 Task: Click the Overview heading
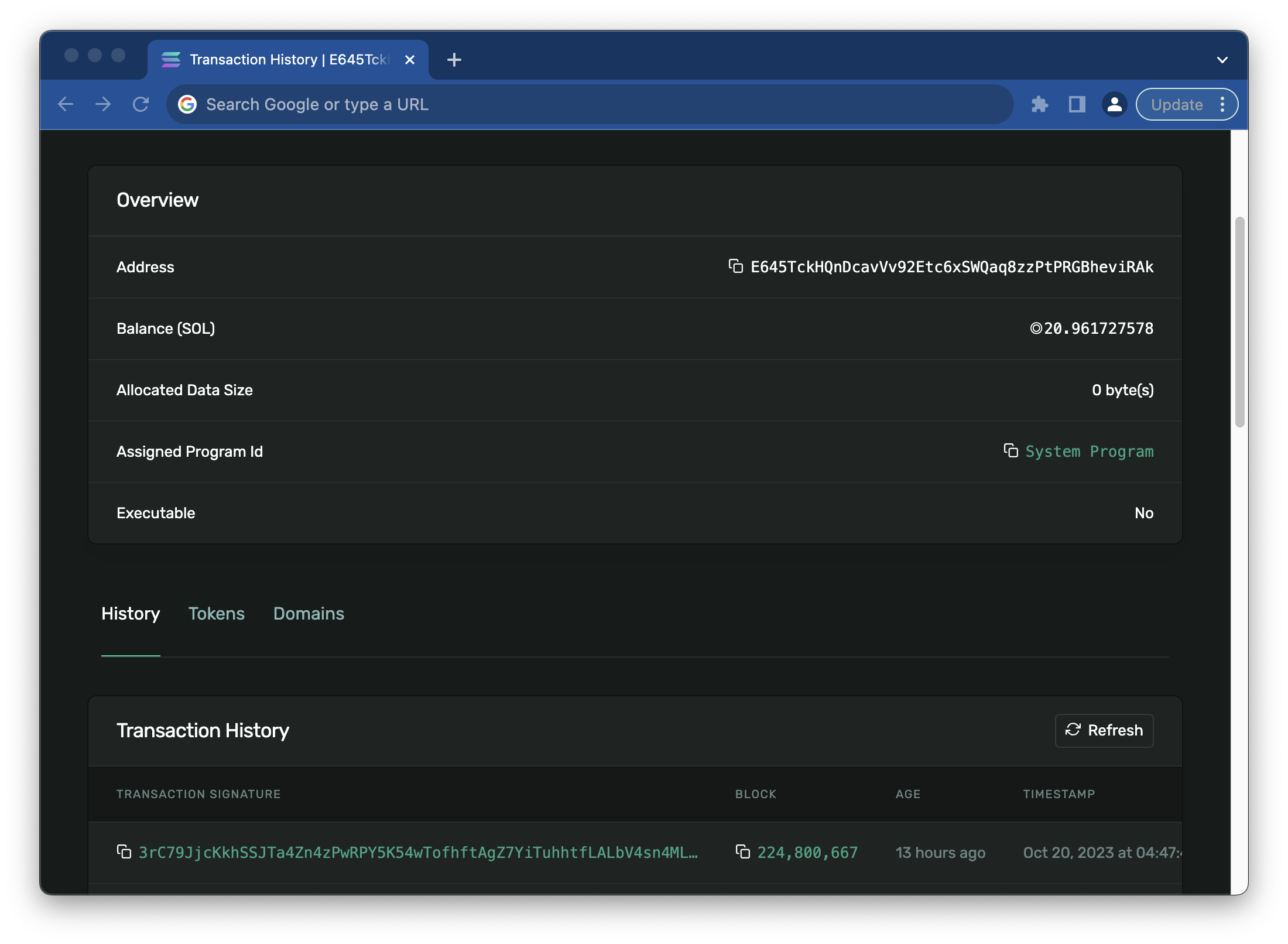157,200
